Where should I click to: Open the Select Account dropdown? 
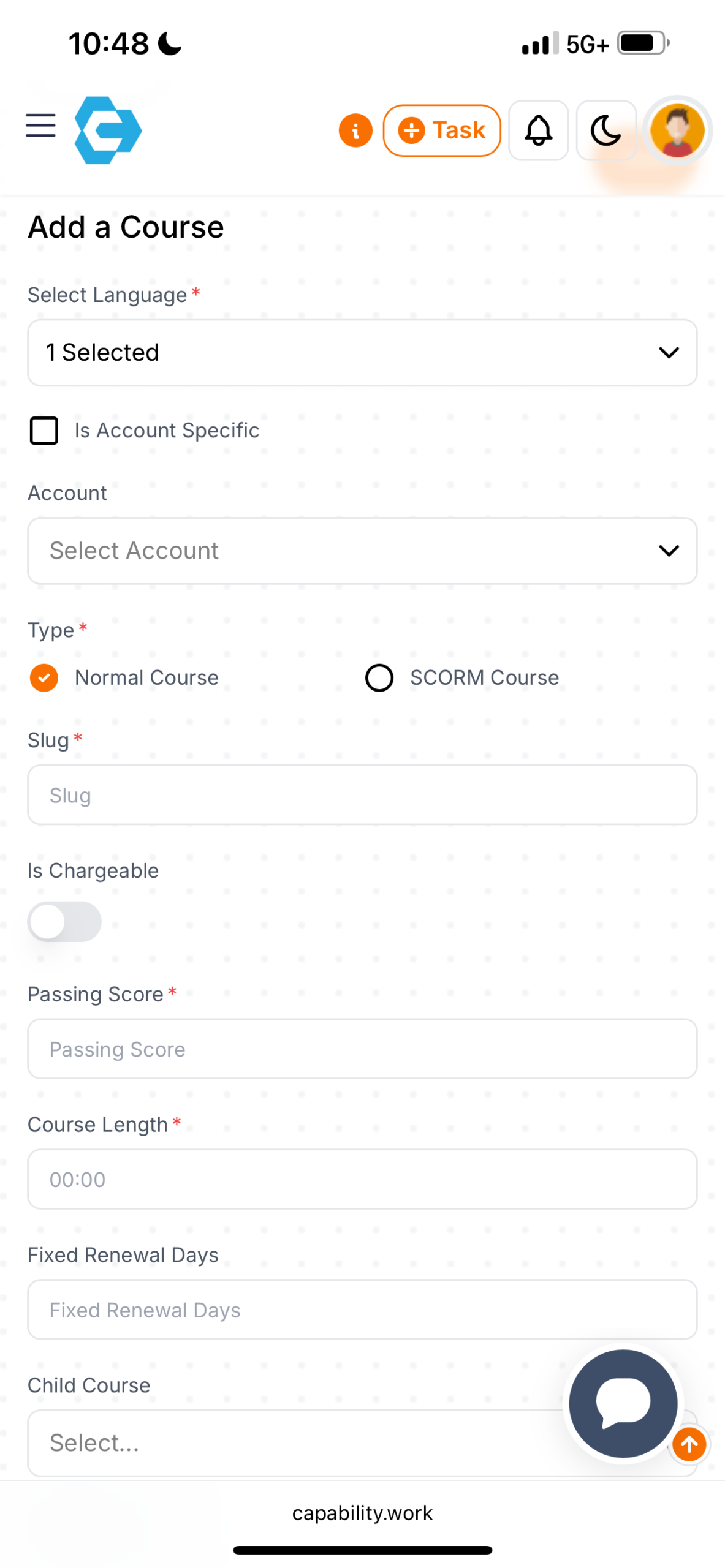362,550
